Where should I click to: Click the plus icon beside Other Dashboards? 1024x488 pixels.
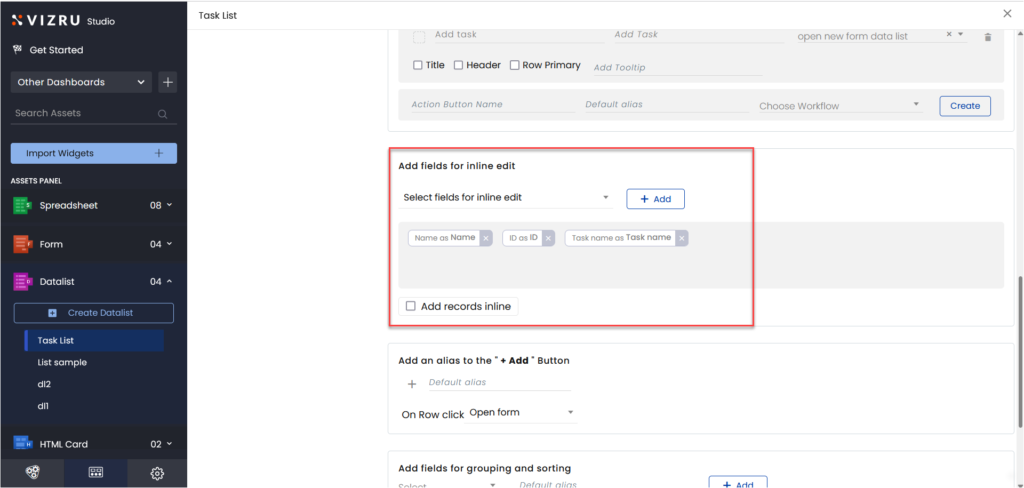168,82
